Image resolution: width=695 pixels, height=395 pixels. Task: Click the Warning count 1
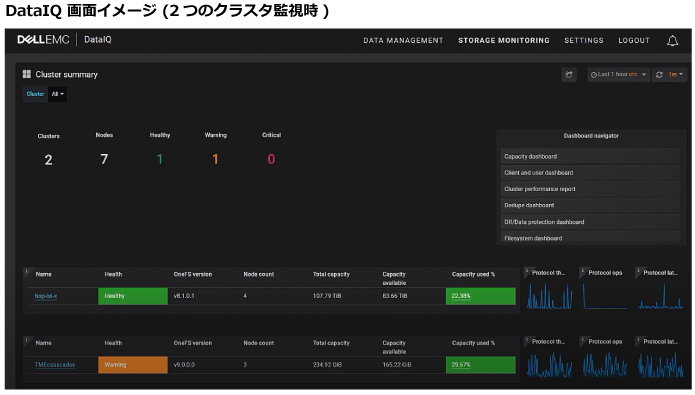click(215, 159)
